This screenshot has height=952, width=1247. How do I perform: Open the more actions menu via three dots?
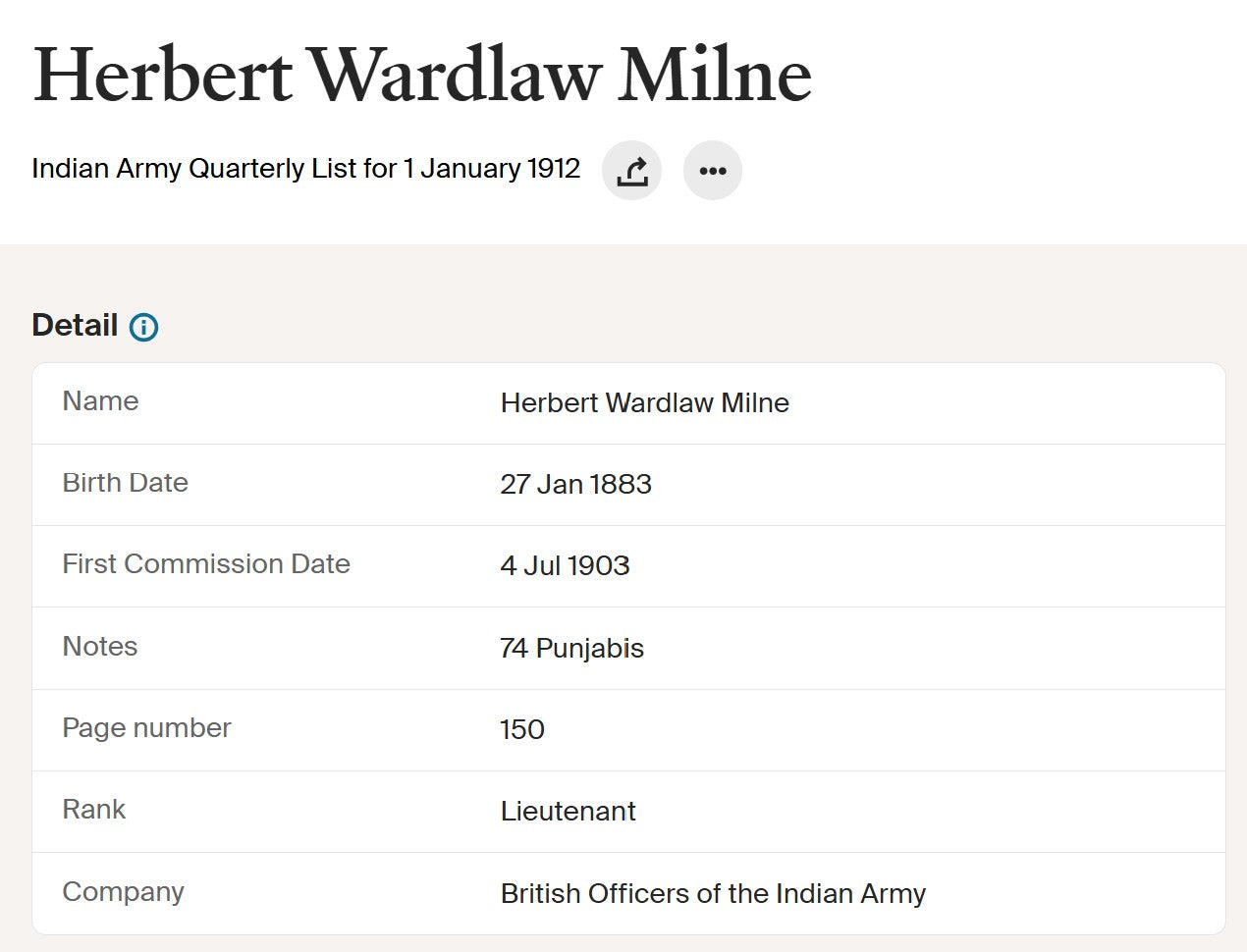(x=713, y=170)
